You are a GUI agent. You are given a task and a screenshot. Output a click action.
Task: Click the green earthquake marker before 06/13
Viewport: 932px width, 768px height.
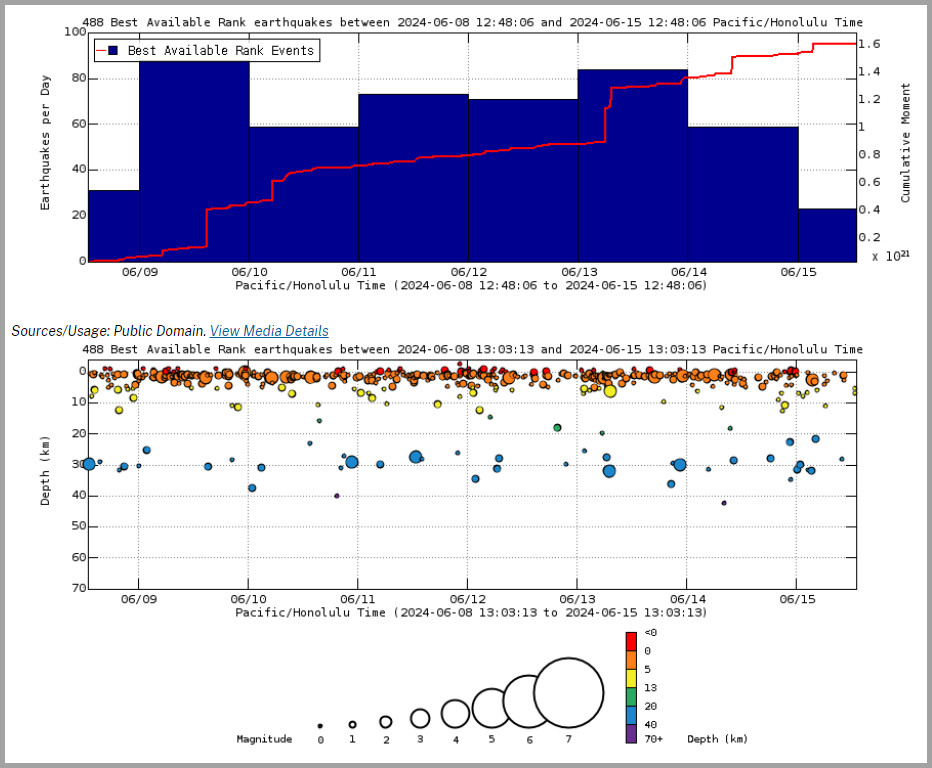[x=557, y=427]
